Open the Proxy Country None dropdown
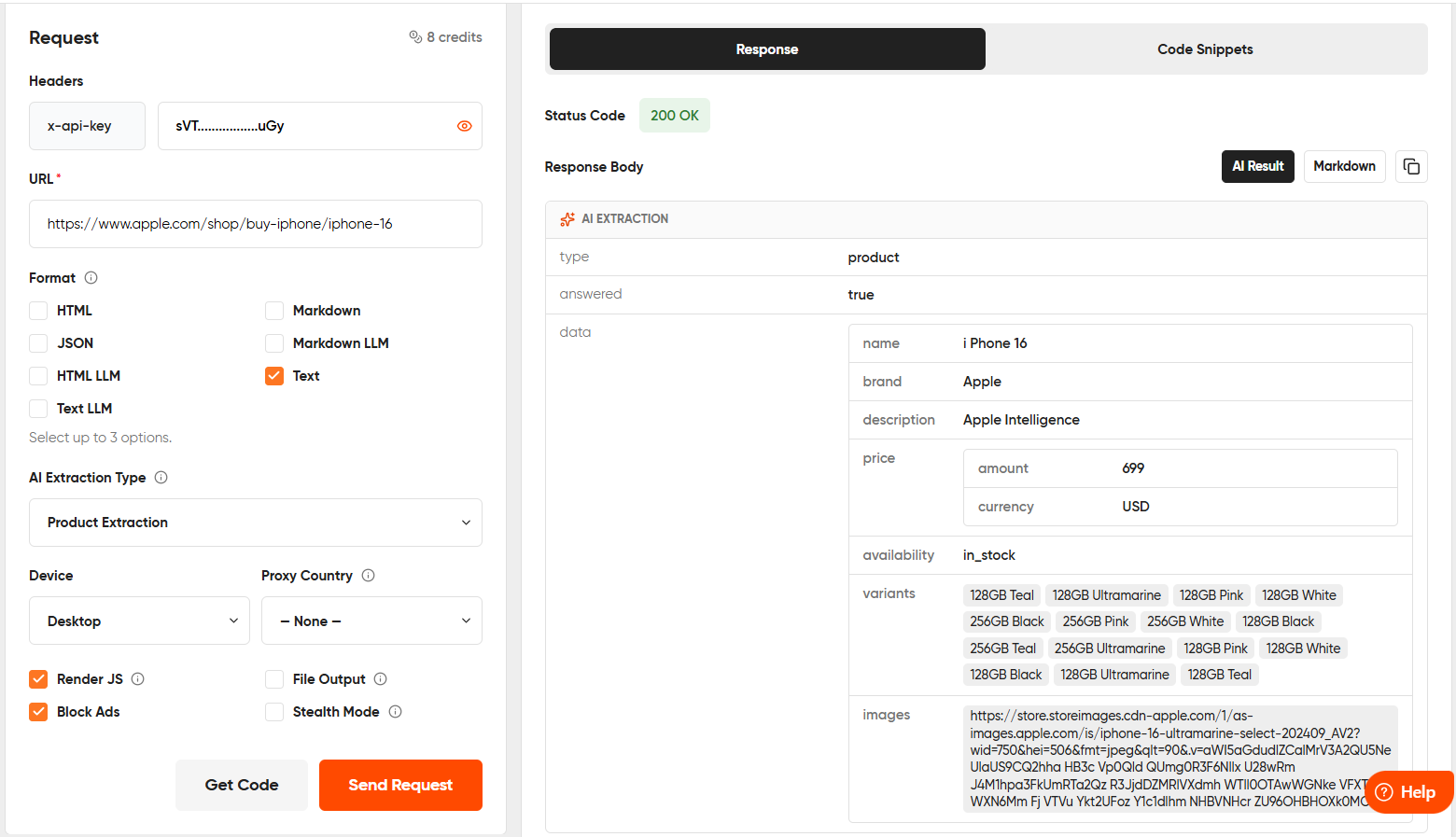 coord(371,621)
